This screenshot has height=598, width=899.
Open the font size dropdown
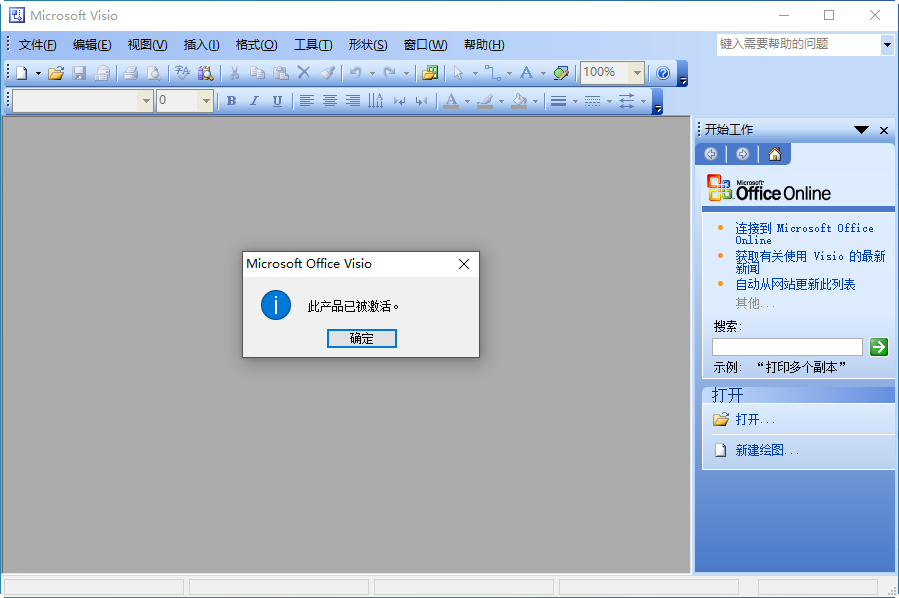[x=206, y=99]
